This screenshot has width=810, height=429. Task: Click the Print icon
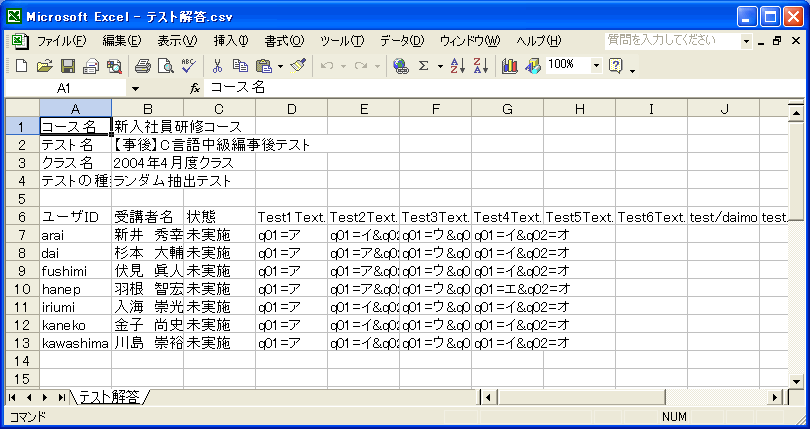[x=143, y=66]
